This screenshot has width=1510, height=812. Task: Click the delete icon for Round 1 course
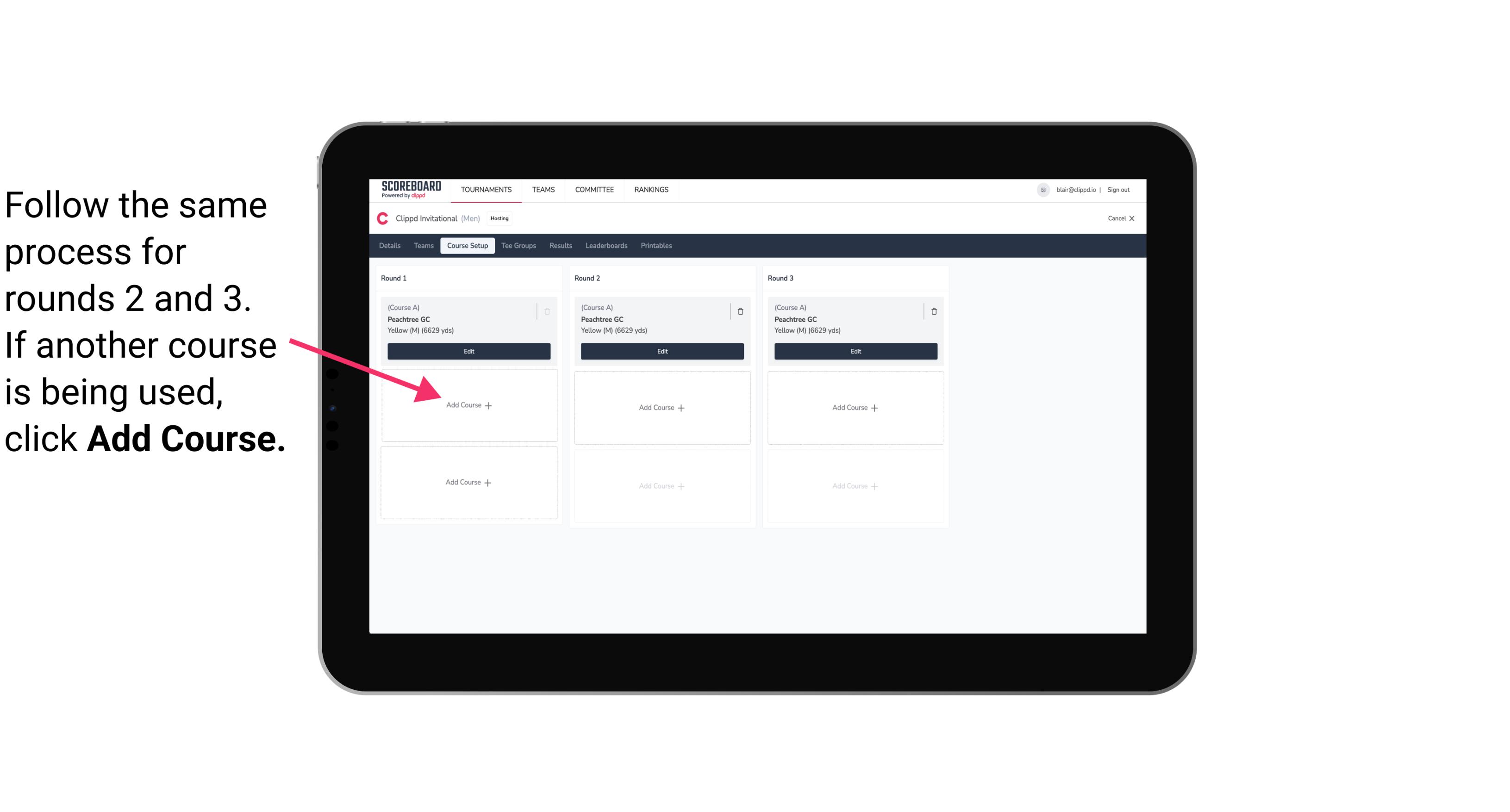(x=548, y=311)
